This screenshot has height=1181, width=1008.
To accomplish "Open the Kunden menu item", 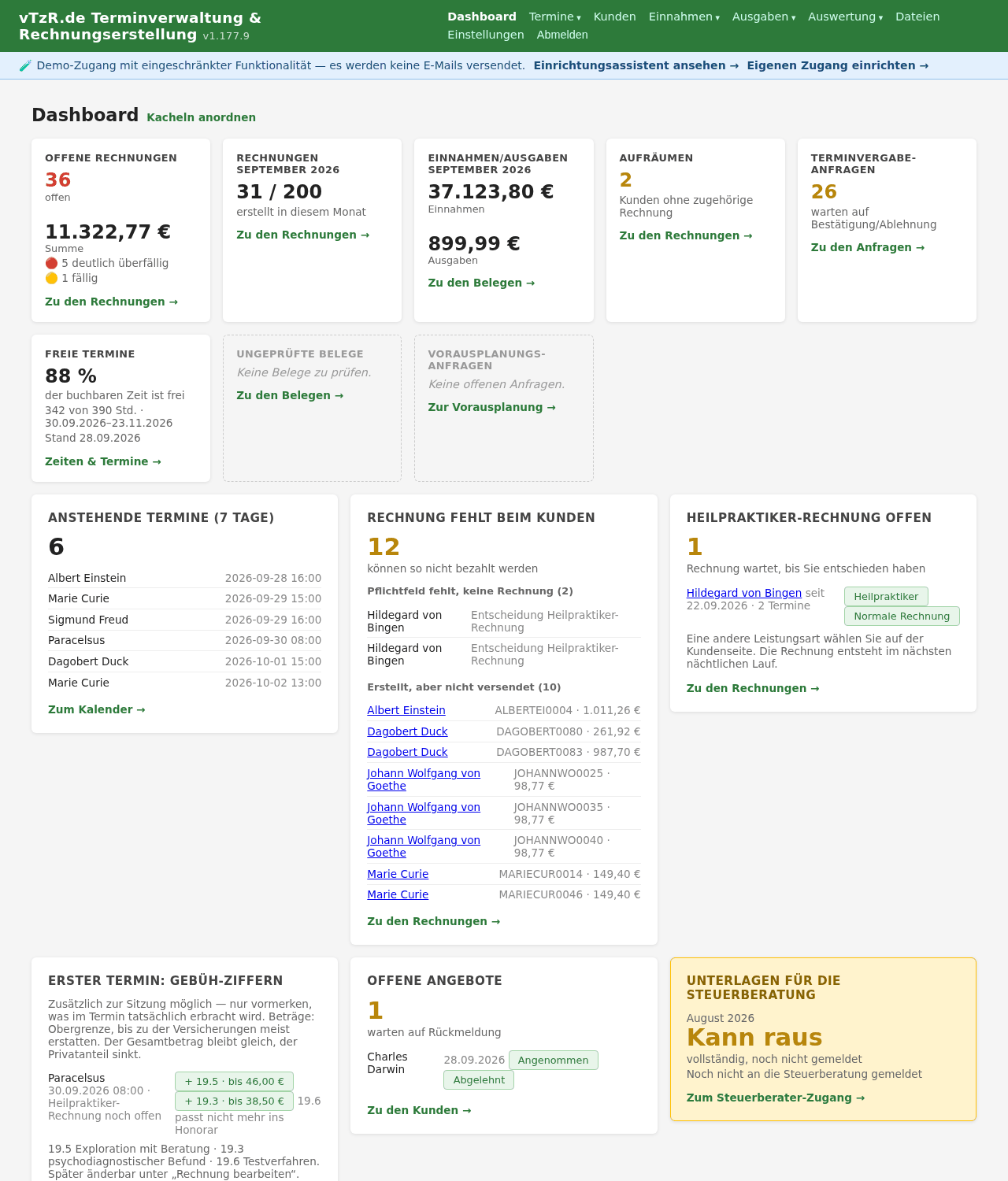I will (x=615, y=17).
